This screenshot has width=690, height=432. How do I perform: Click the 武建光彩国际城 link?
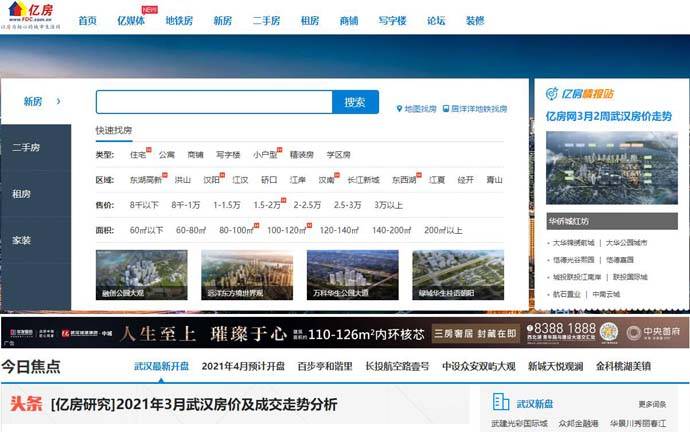519,424
